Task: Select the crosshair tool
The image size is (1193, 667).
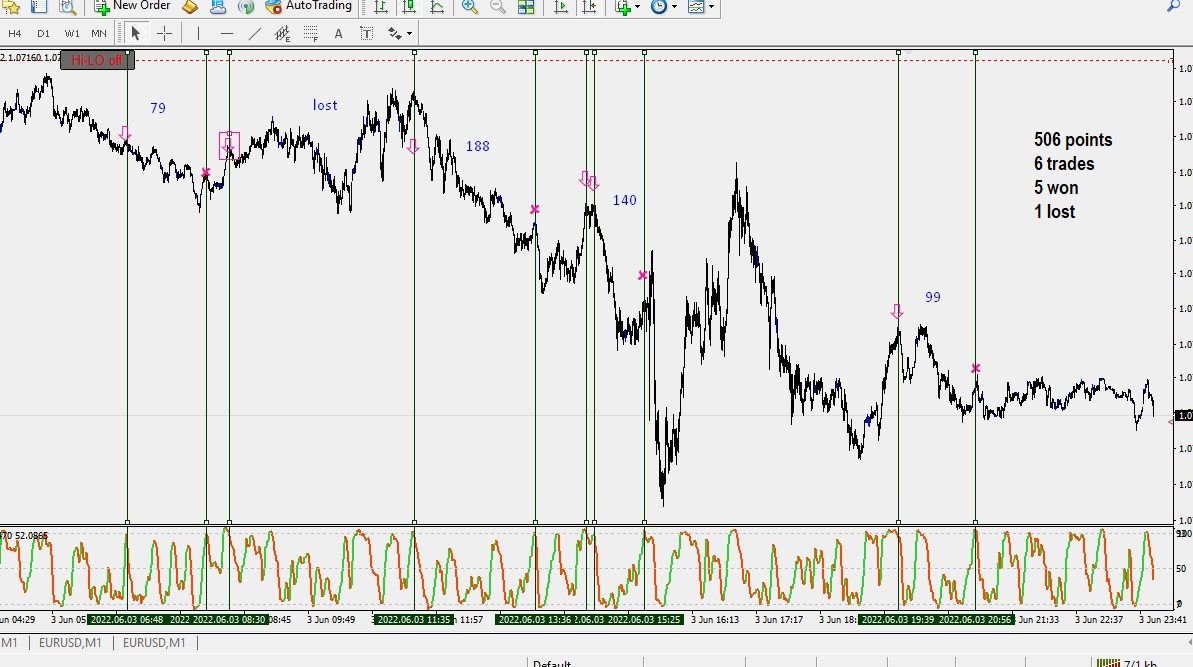Action: 164,33
